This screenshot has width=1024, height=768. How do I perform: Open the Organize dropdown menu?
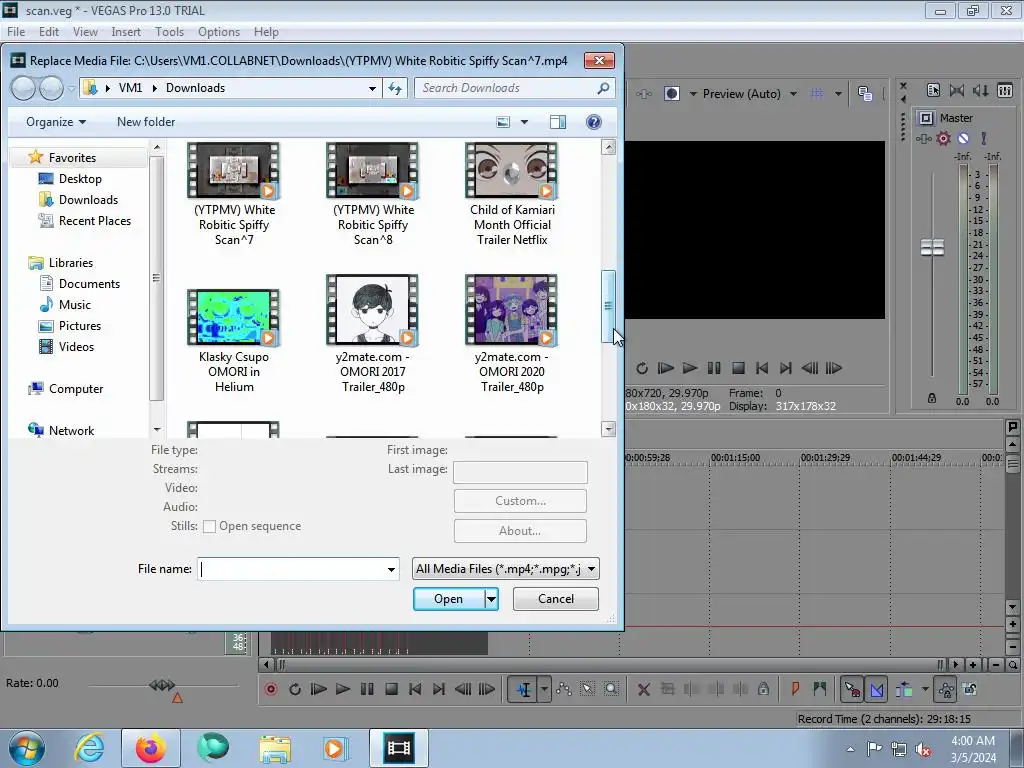tap(56, 122)
